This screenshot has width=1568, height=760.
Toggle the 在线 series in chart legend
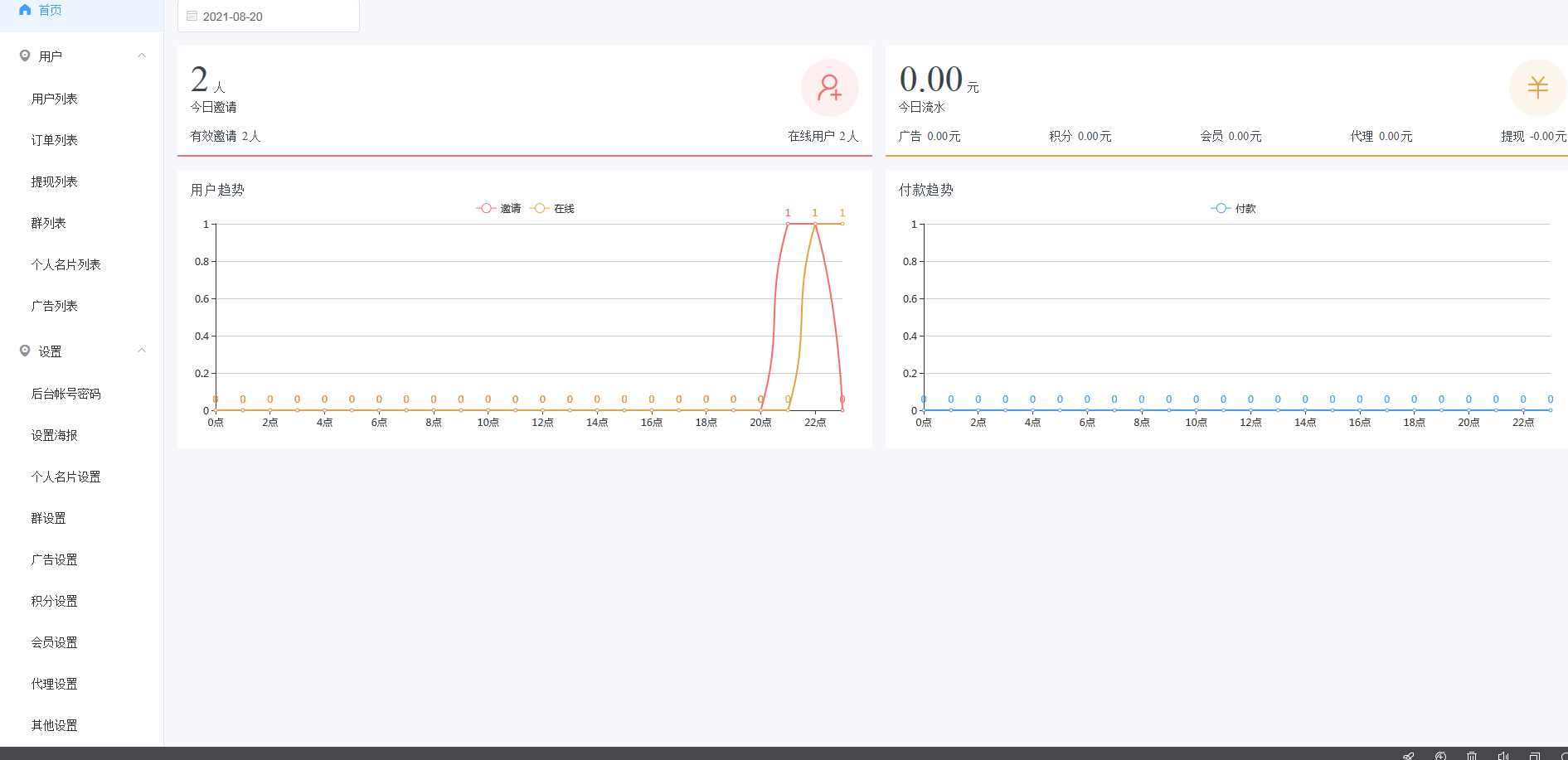coord(553,208)
